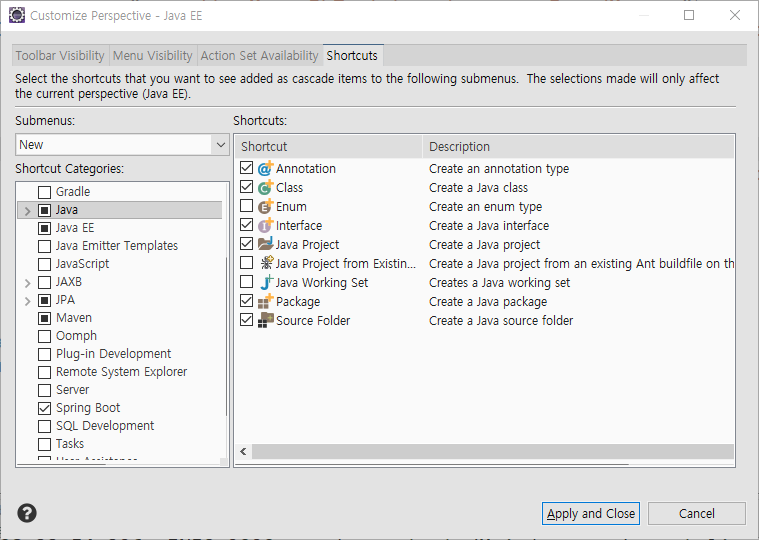Select the Shortcuts tab
The image size is (759, 540).
tap(352, 55)
